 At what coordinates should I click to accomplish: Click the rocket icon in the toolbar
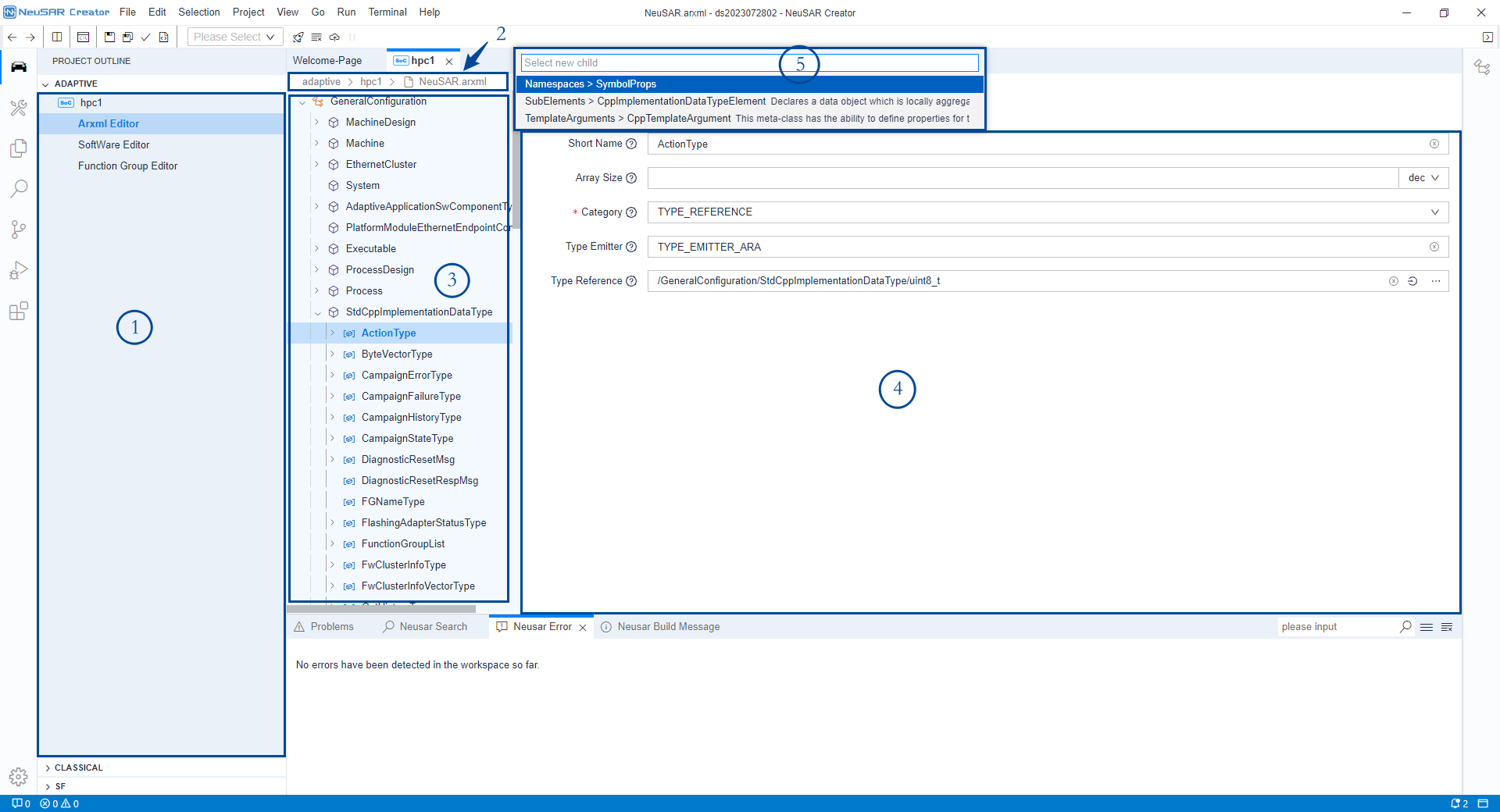298,37
